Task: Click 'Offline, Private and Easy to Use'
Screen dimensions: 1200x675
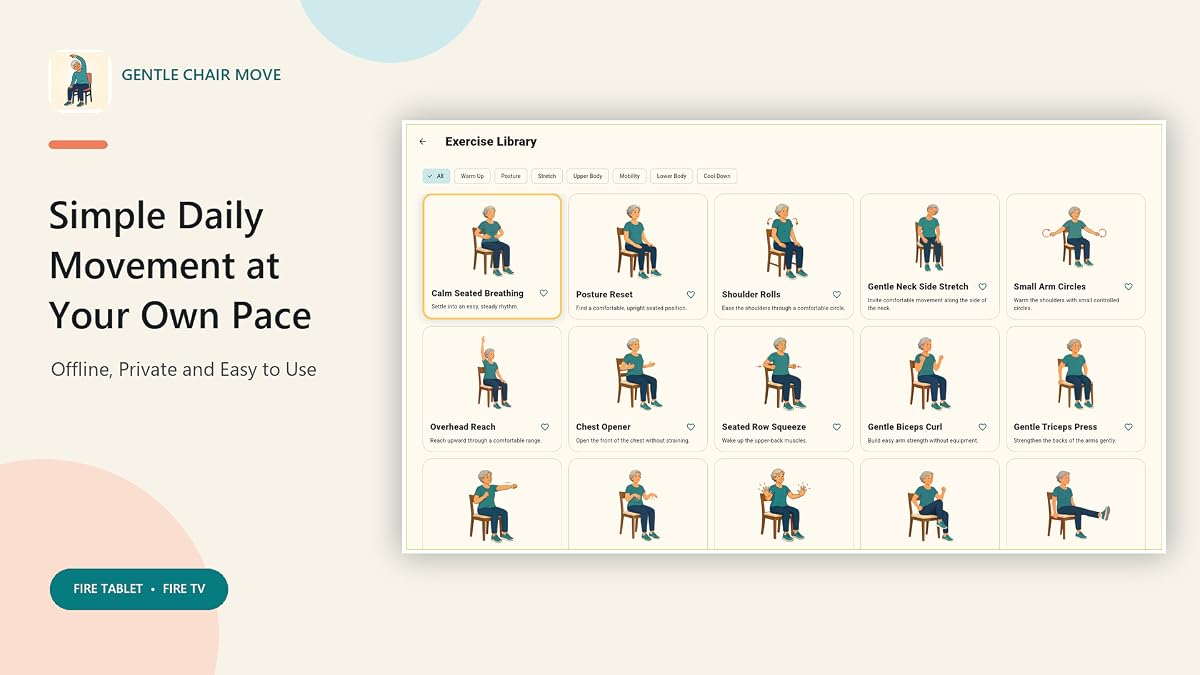Action: click(x=184, y=369)
